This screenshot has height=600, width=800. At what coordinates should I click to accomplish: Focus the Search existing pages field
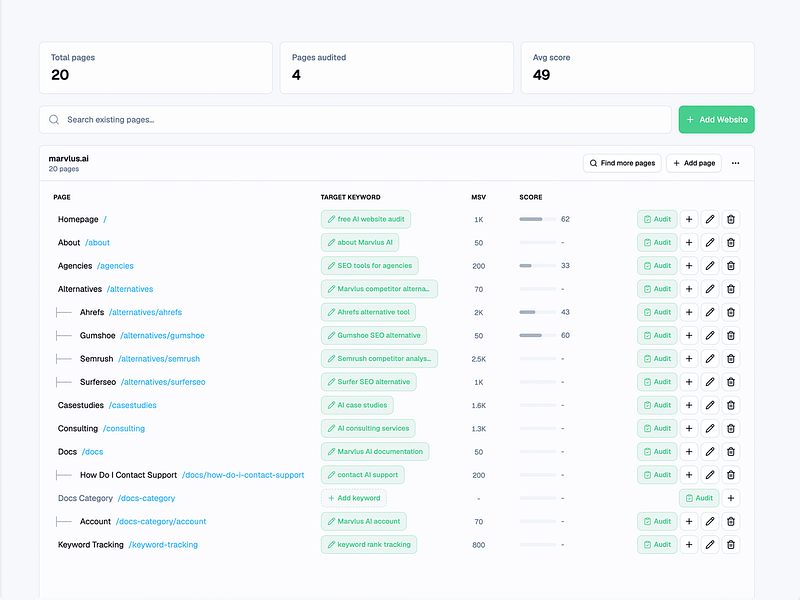pos(355,119)
